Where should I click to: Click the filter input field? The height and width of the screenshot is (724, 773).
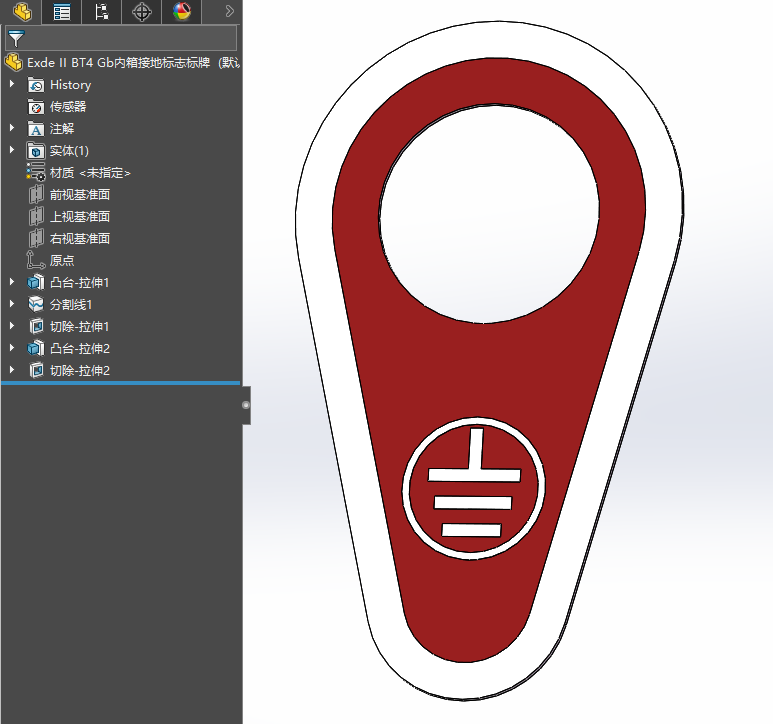(x=121, y=38)
